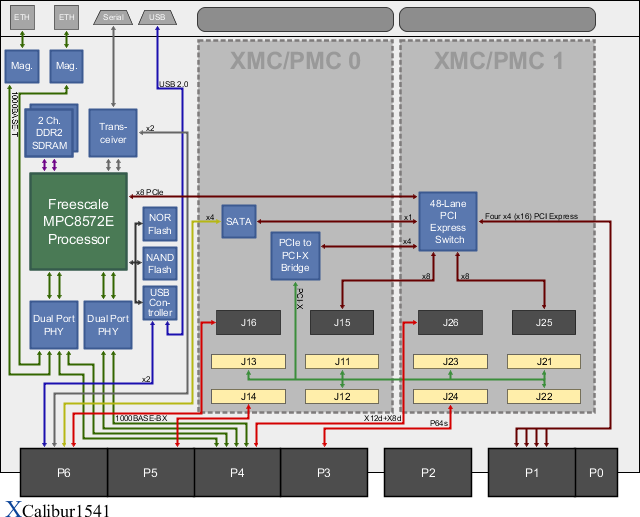Click the XMC/PMC 1 heading

498,61
